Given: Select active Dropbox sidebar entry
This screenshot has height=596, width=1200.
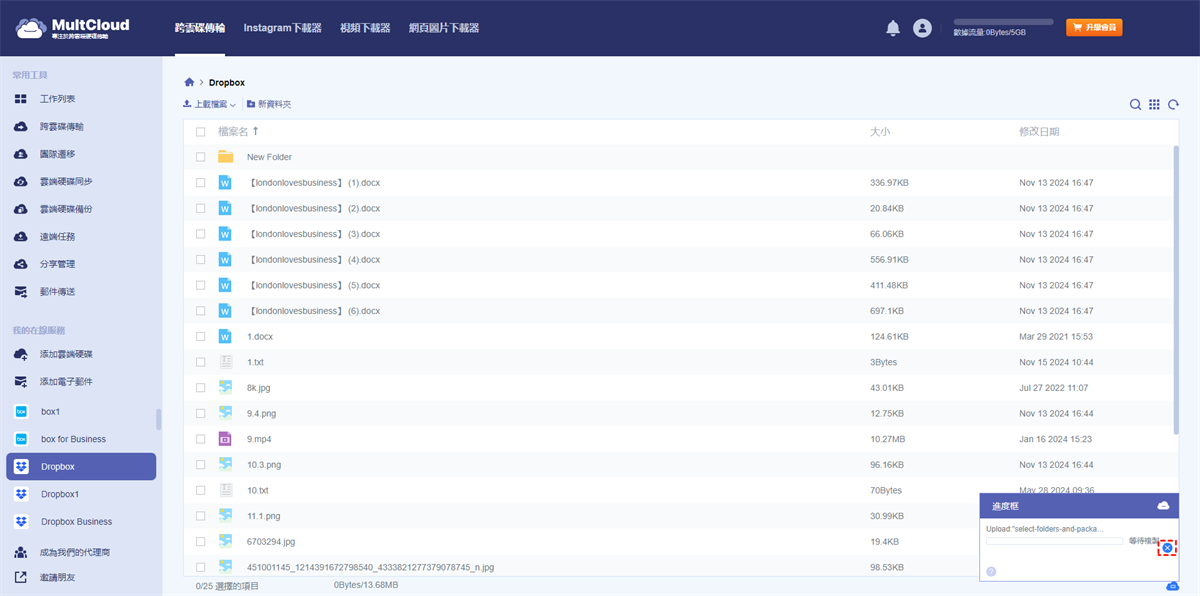Looking at the screenshot, I should point(81,466).
